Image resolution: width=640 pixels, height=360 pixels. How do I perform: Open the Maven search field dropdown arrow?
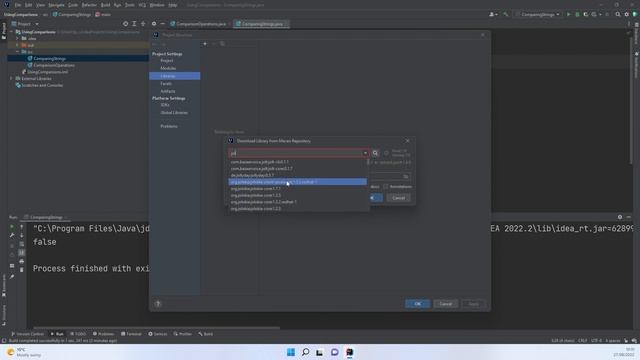pos(365,153)
